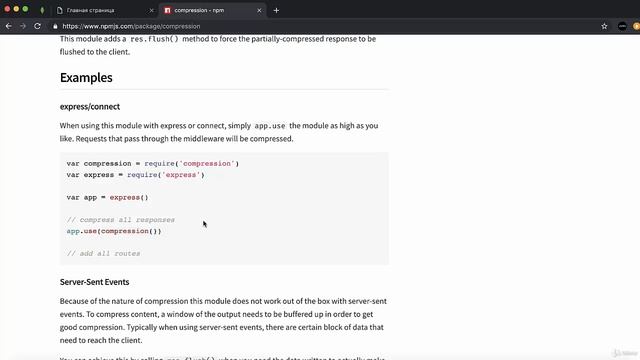640x360 pixels.
Task: Open the dark round extension icon
Action: pyautogui.click(x=622, y=26)
